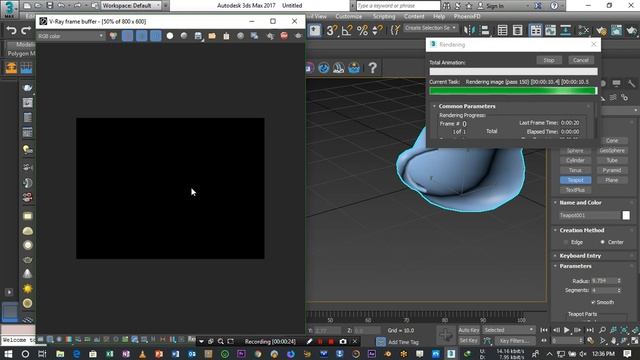Viewport: 640px width, 360px height.
Task: Select the Edge creation method radio button
Action: pyautogui.click(x=566, y=242)
